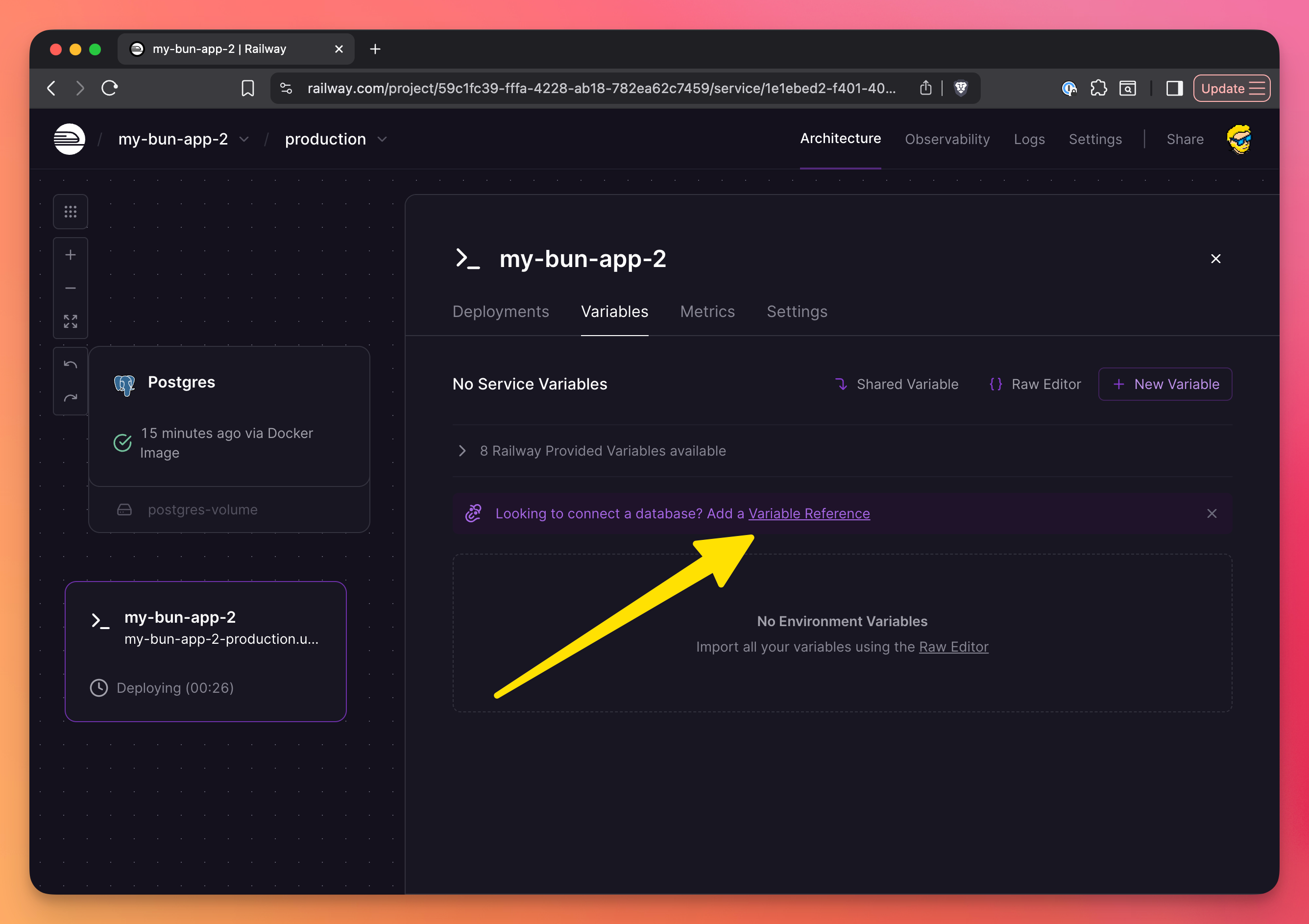Bookmark this page using bookmark icon
This screenshot has height=924, width=1309.
(x=247, y=88)
